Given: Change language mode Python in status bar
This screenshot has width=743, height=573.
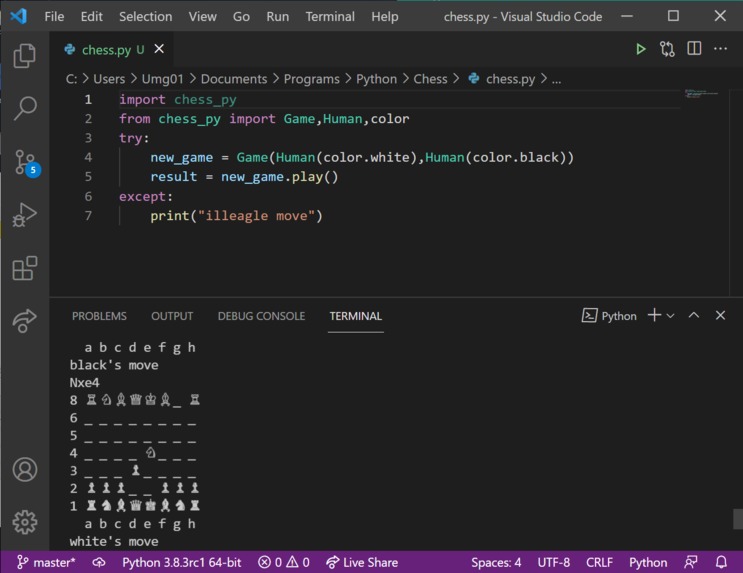Looking at the screenshot, I should [x=648, y=563].
